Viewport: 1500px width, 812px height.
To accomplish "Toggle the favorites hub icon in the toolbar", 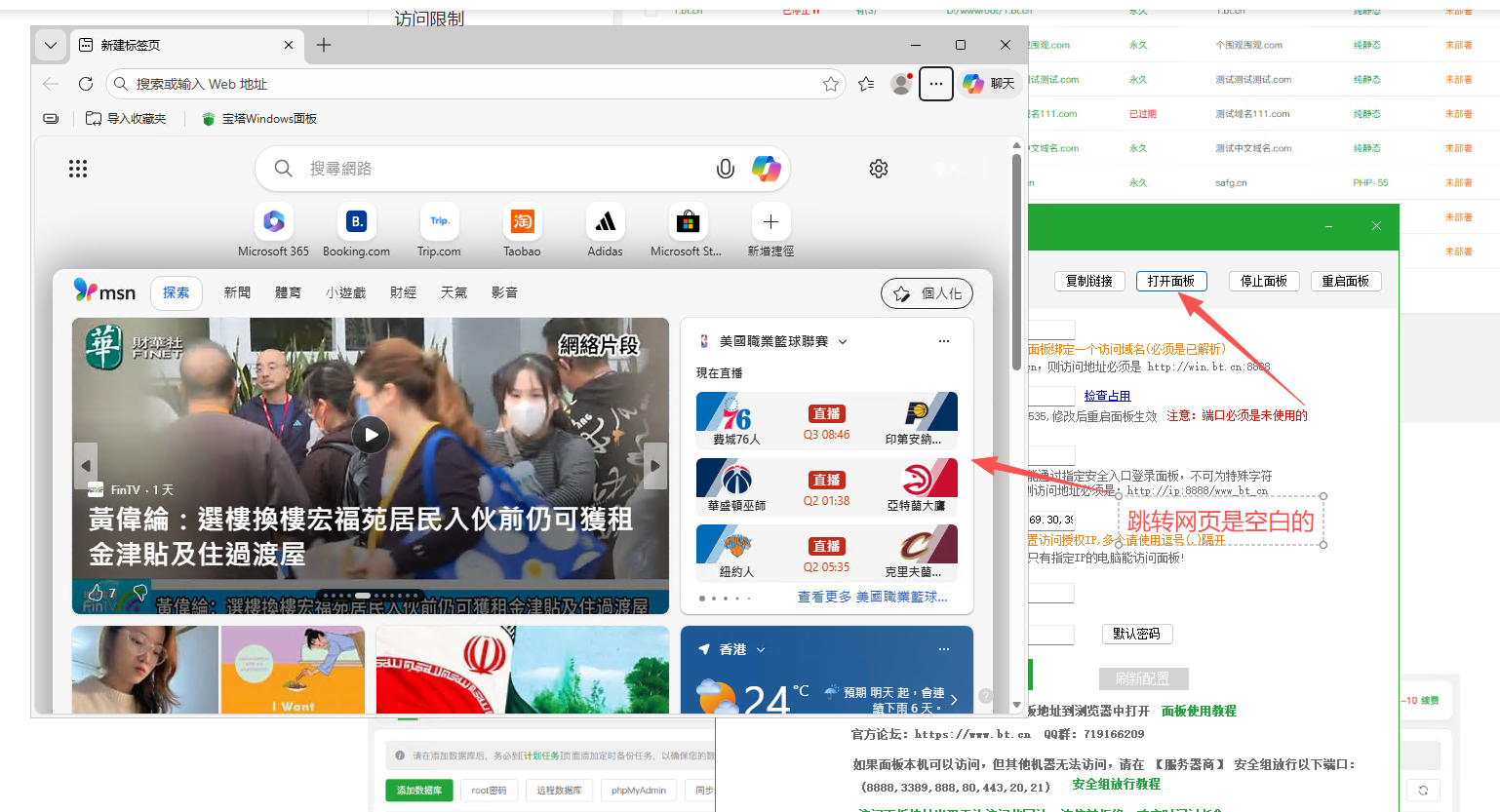I will 865,84.
